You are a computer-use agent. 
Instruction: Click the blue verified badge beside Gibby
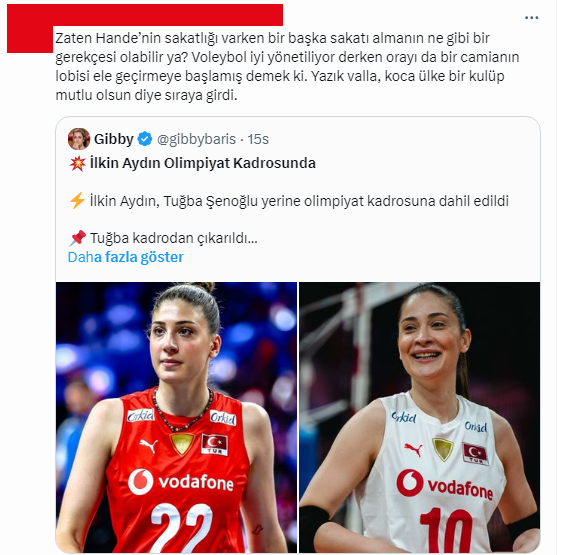point(145,139)
